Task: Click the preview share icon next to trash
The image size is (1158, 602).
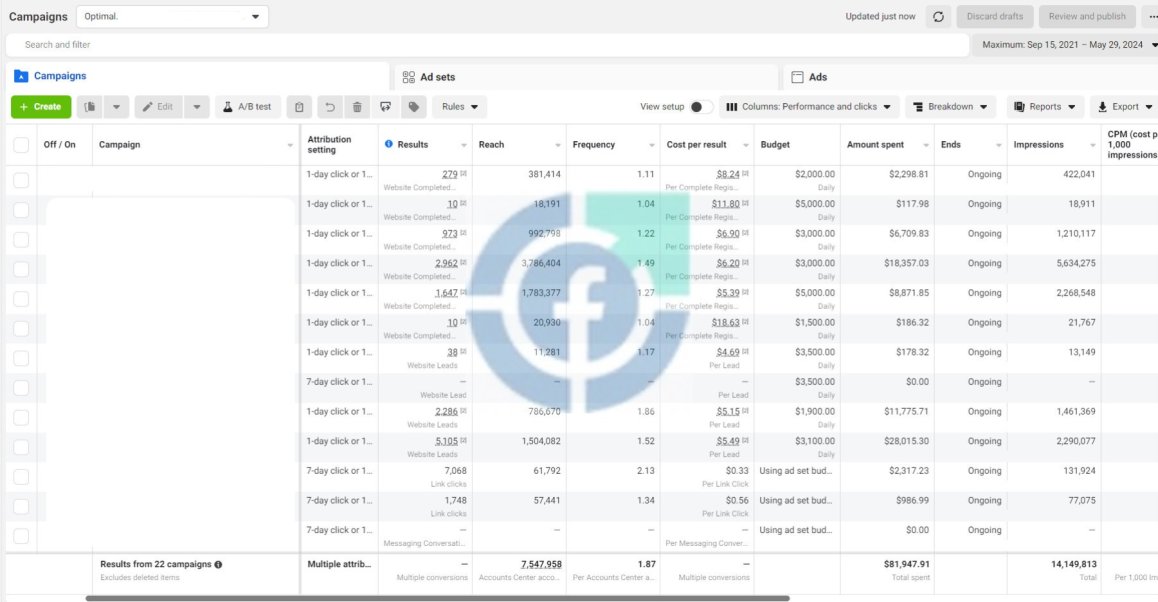Action: [386, 107]
